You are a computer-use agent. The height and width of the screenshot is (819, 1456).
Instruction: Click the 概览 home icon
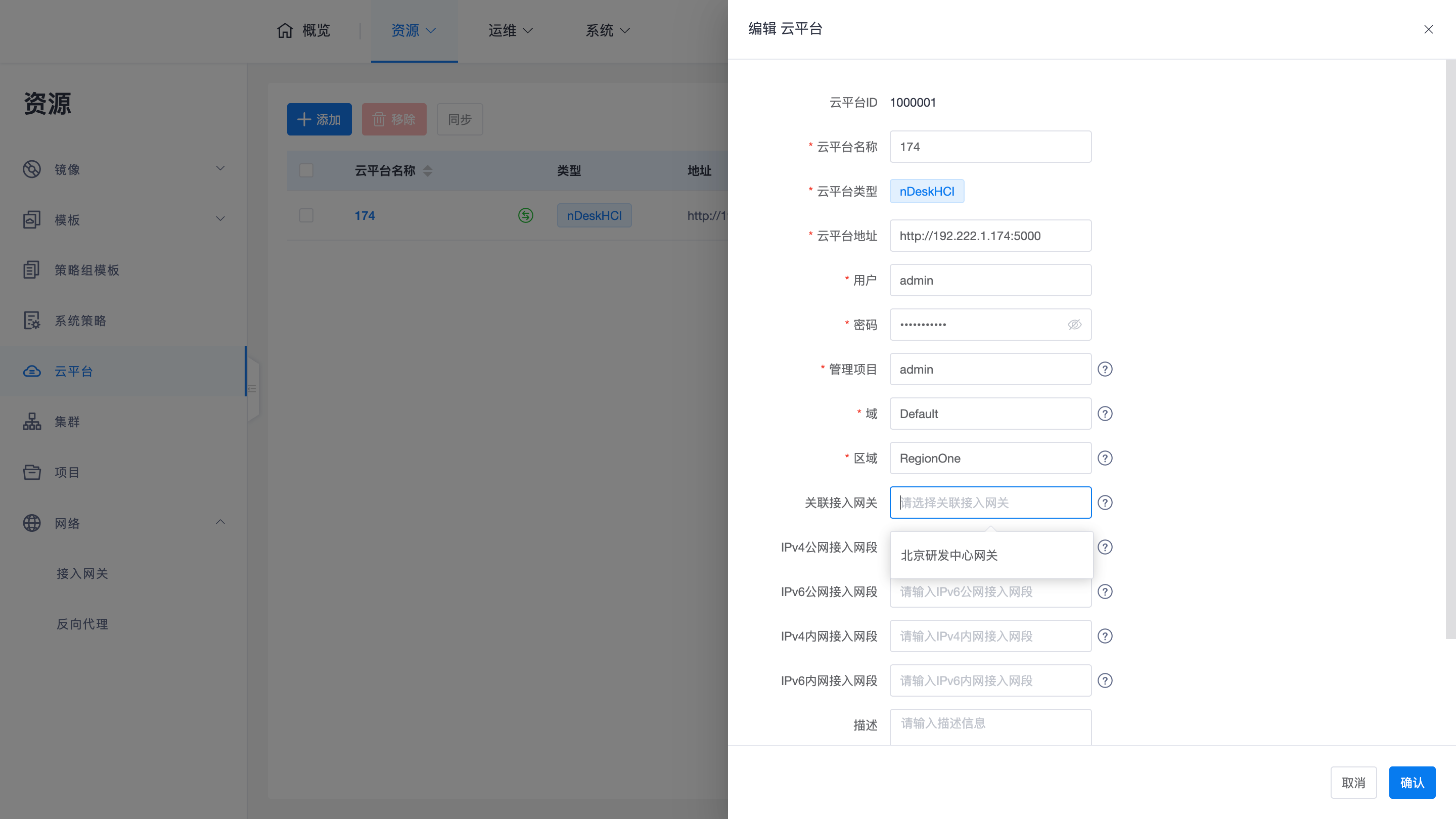(x=285, y=30)
